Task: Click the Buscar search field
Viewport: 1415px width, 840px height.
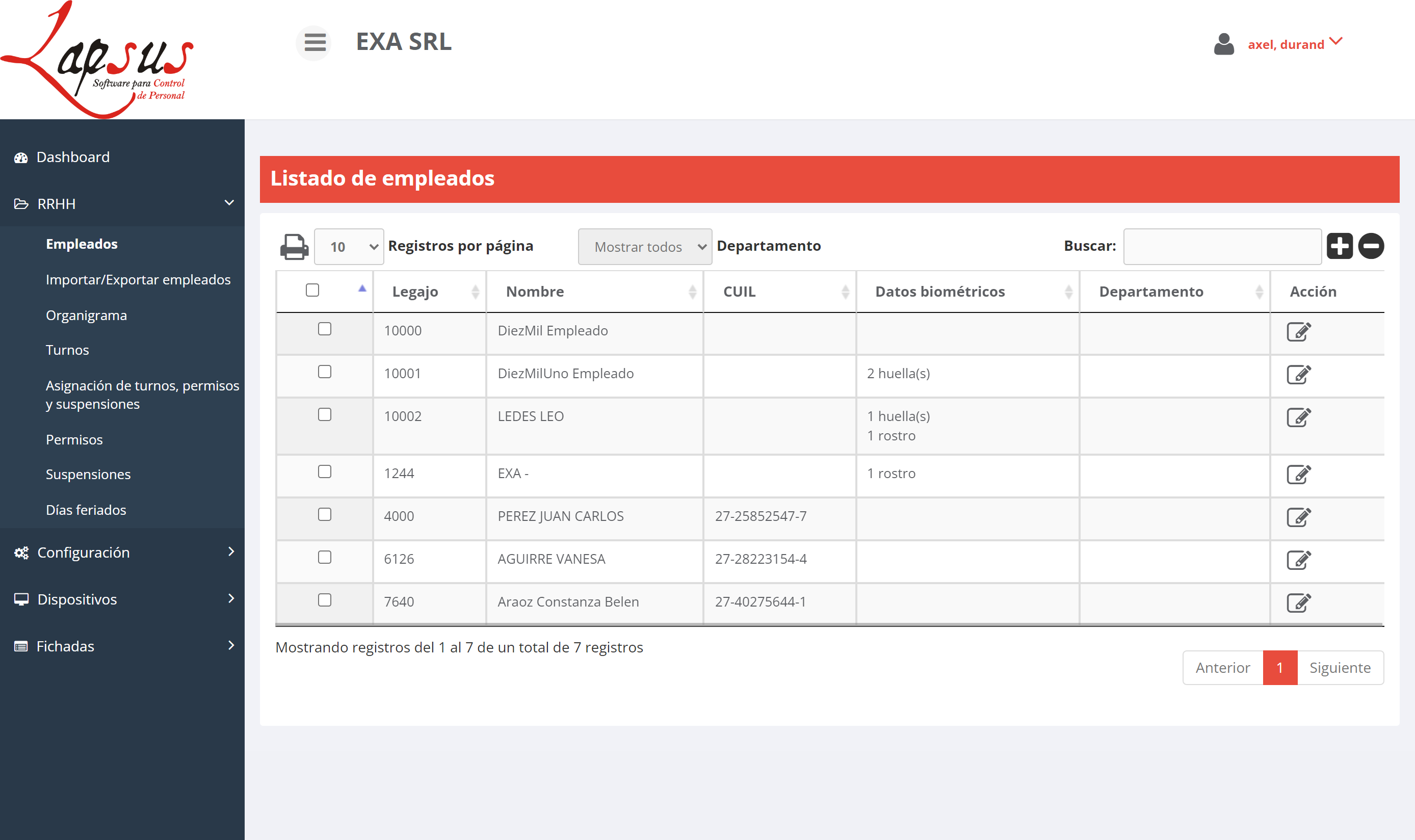Action: pos(1222,247)
